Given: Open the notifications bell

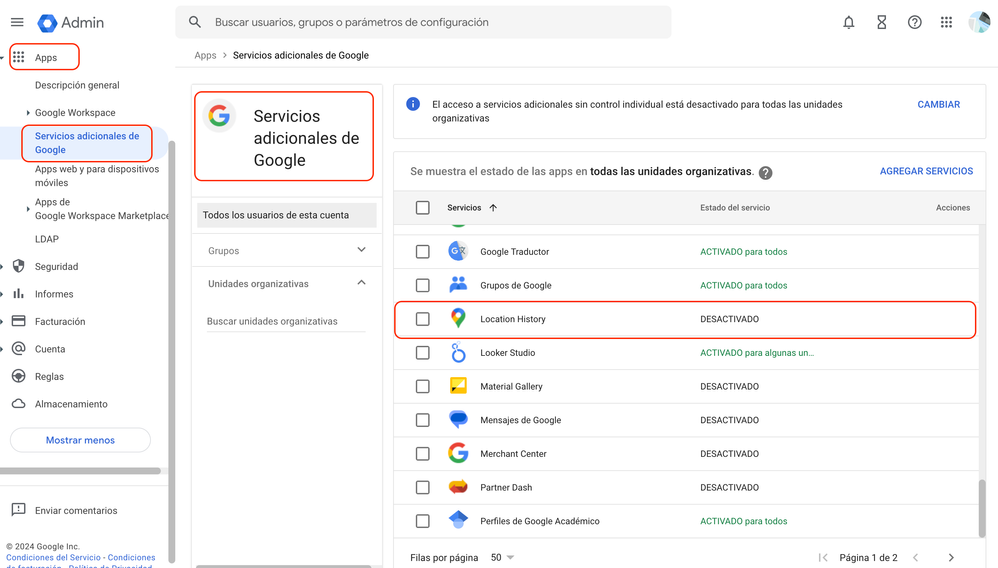Looking at the screenshot, I should (x=848, y=22).
